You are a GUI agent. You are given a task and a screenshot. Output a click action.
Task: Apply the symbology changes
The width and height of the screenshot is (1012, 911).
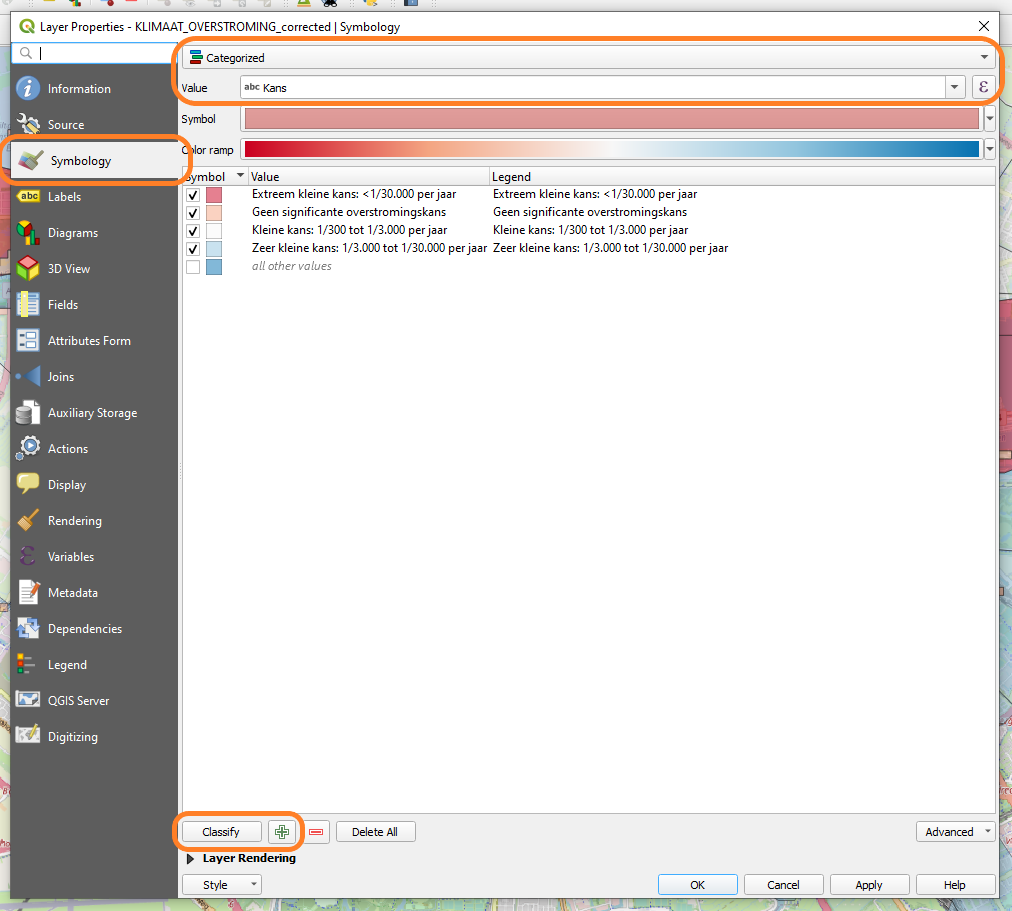click(x=869, y=884)
